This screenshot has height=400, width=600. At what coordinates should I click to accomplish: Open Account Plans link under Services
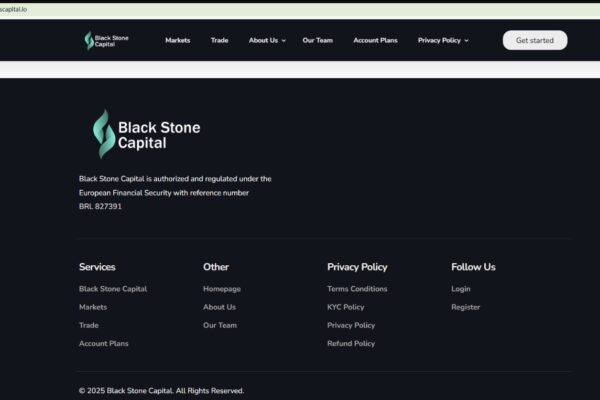coord(104,344)
